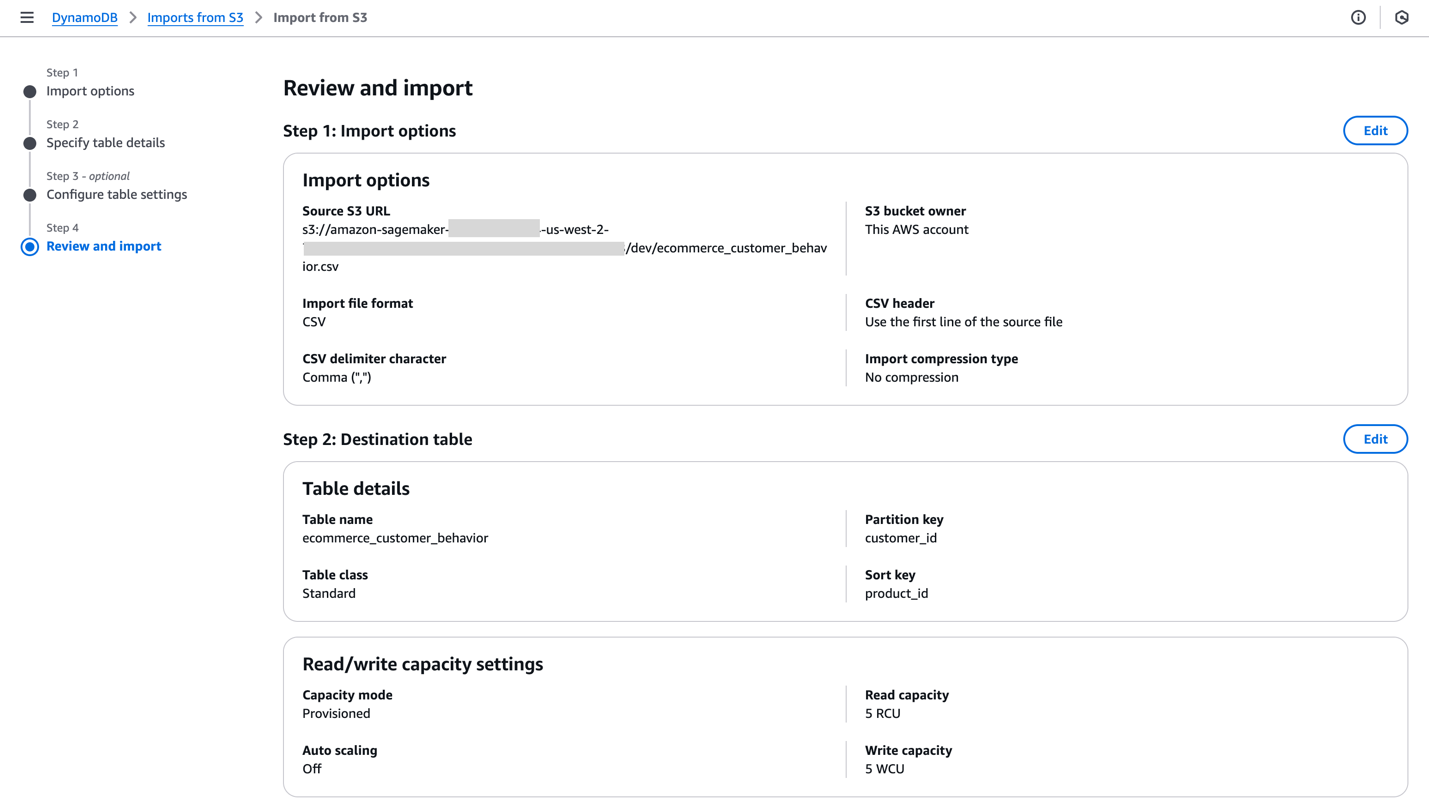Click the Step 2 wizard circle indicator
The image size is (1429, 805).
[30, 144]
